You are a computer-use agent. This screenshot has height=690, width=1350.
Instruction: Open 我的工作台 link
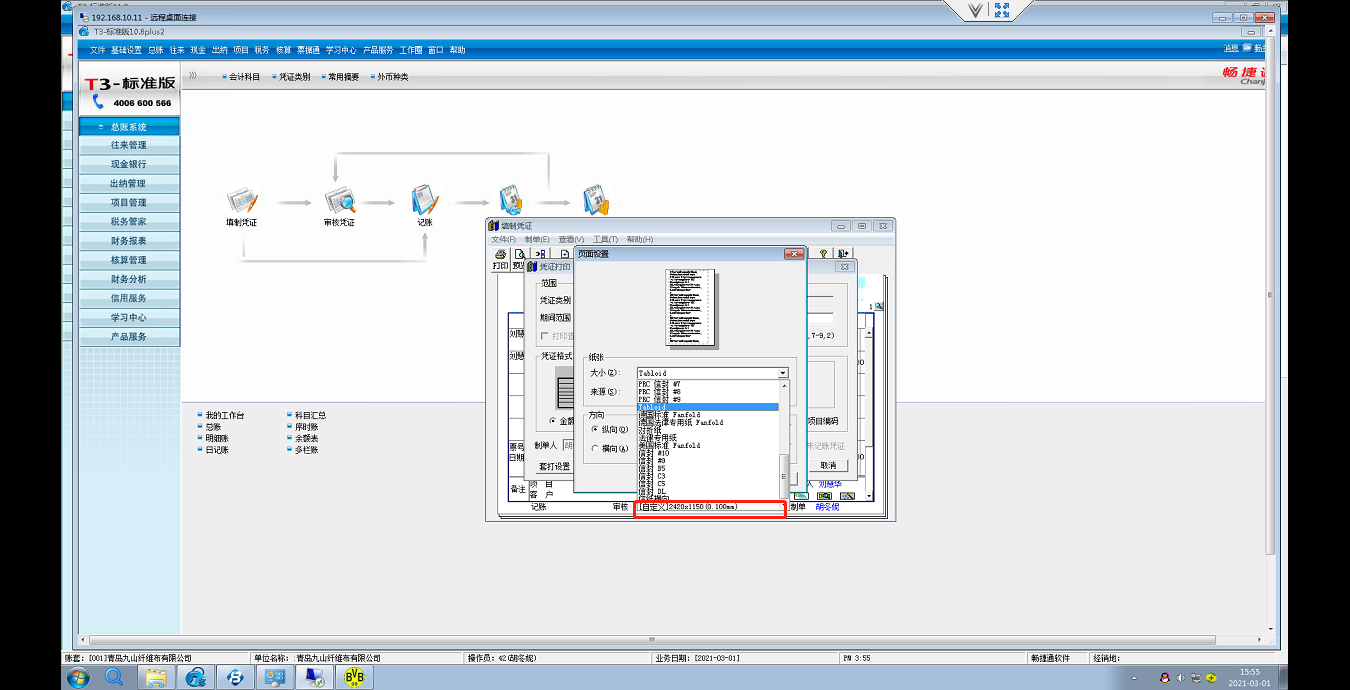(x=224, y=415)
